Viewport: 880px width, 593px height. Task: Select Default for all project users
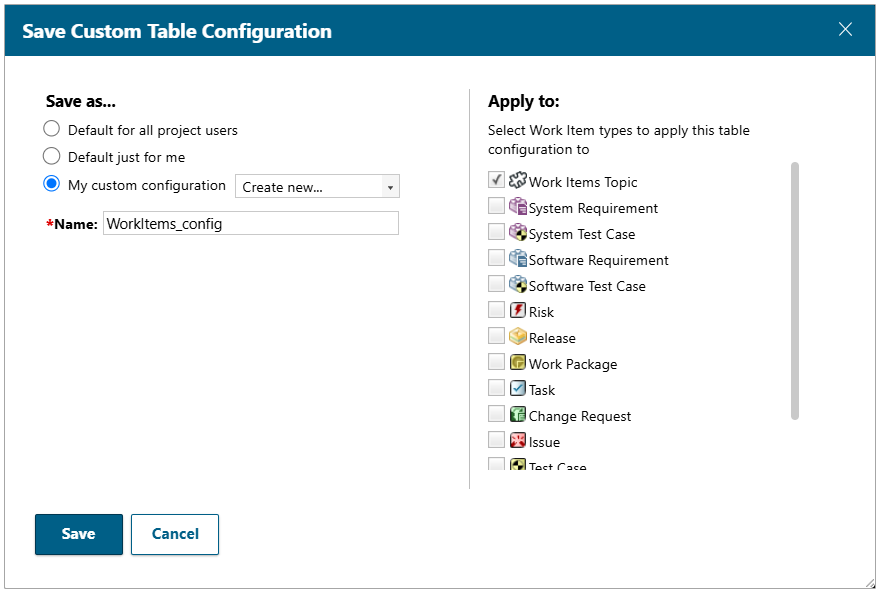52,130
